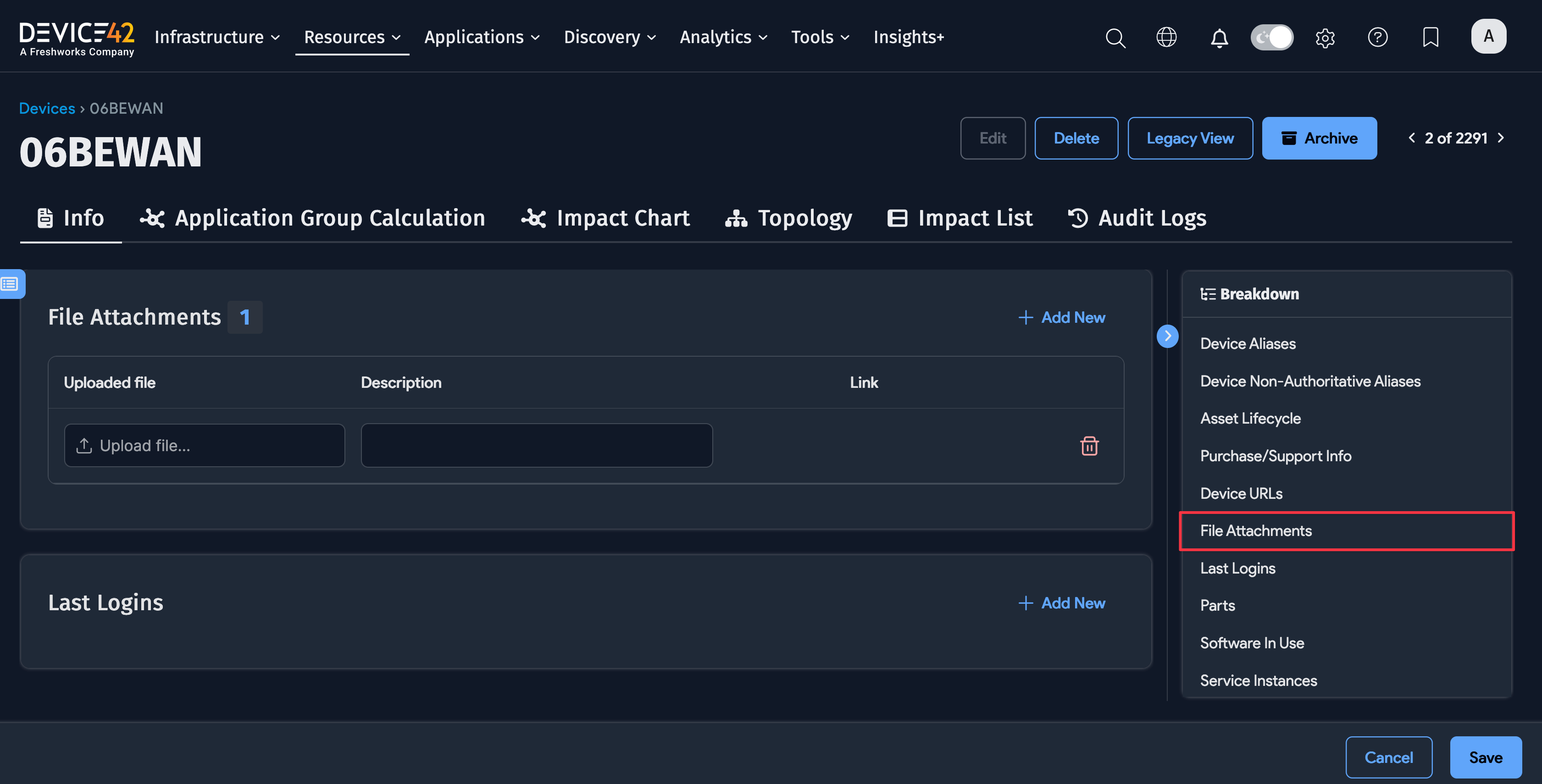
Task: Expand the Analytics dropdown
Action: click(723, 37)
